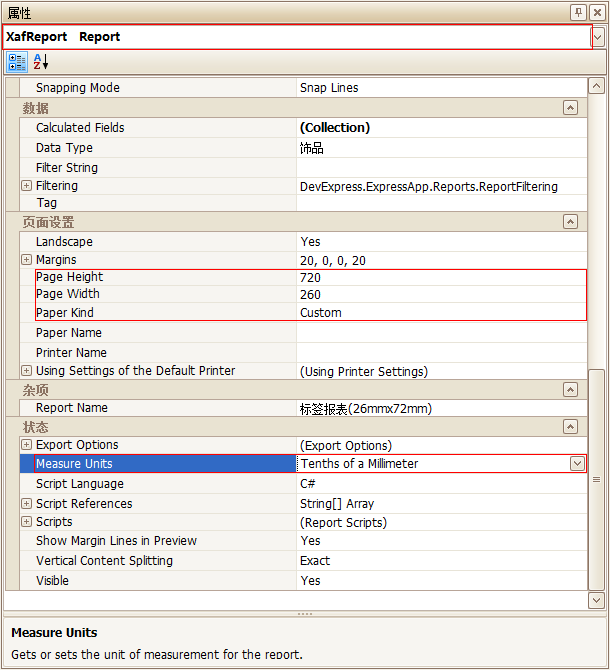The width and height of the screenshot is (610, 670).
Task: Collapse the 页面设置 category
Action: 570,222
